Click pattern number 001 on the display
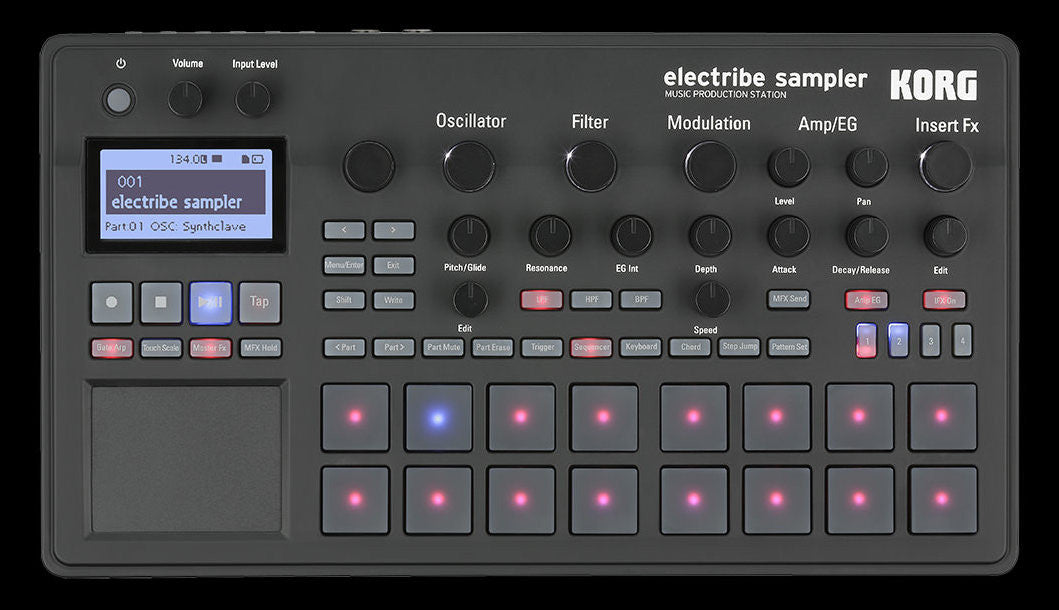Image resolution: width=1059 pixels, height=610 pixels. [130, 182]
